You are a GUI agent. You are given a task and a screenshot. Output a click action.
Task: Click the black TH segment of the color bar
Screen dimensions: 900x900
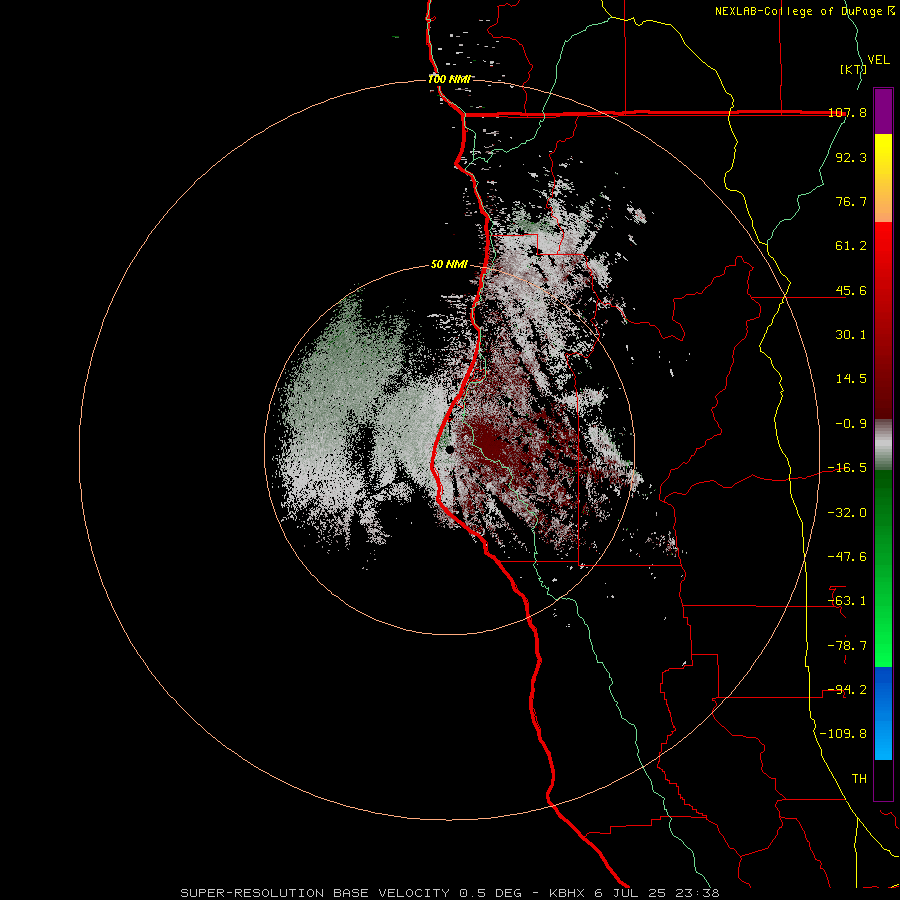pyautogui.click(x=883, y=779)
